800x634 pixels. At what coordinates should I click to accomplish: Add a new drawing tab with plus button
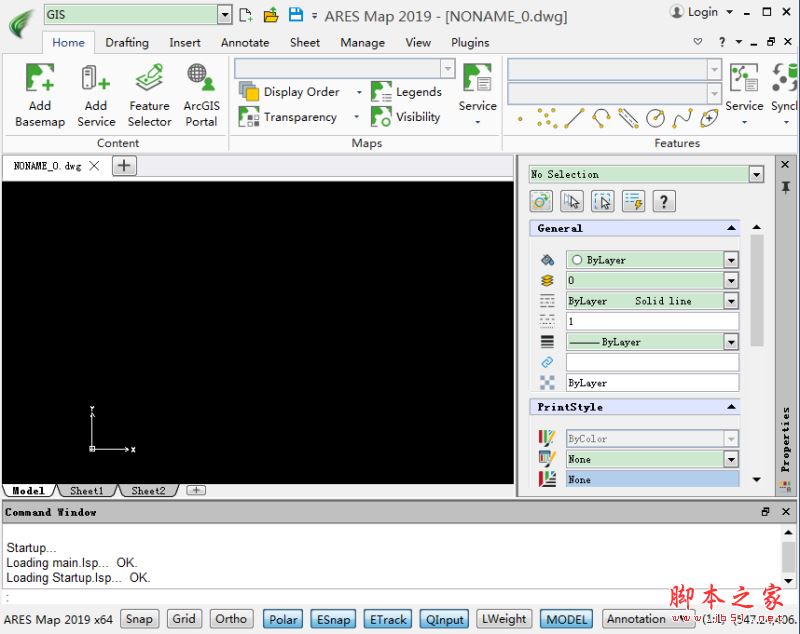(124, 166)
